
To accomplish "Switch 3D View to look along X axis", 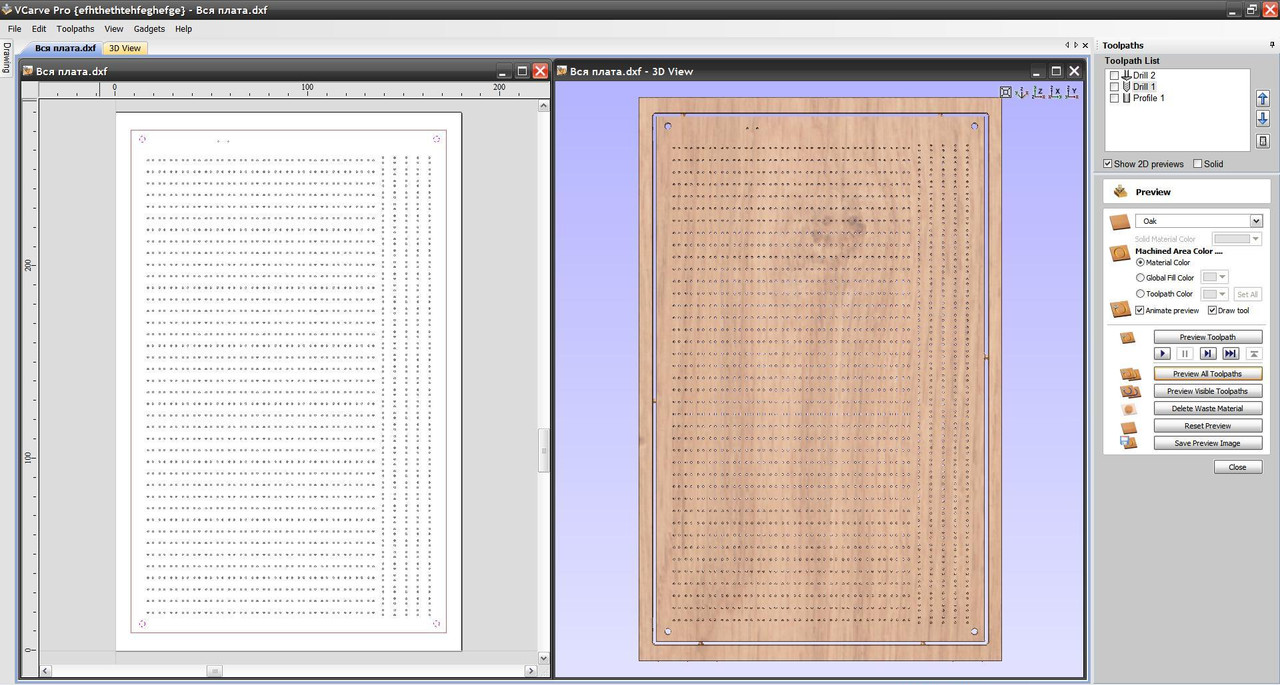I will (x=1055, y=92).
